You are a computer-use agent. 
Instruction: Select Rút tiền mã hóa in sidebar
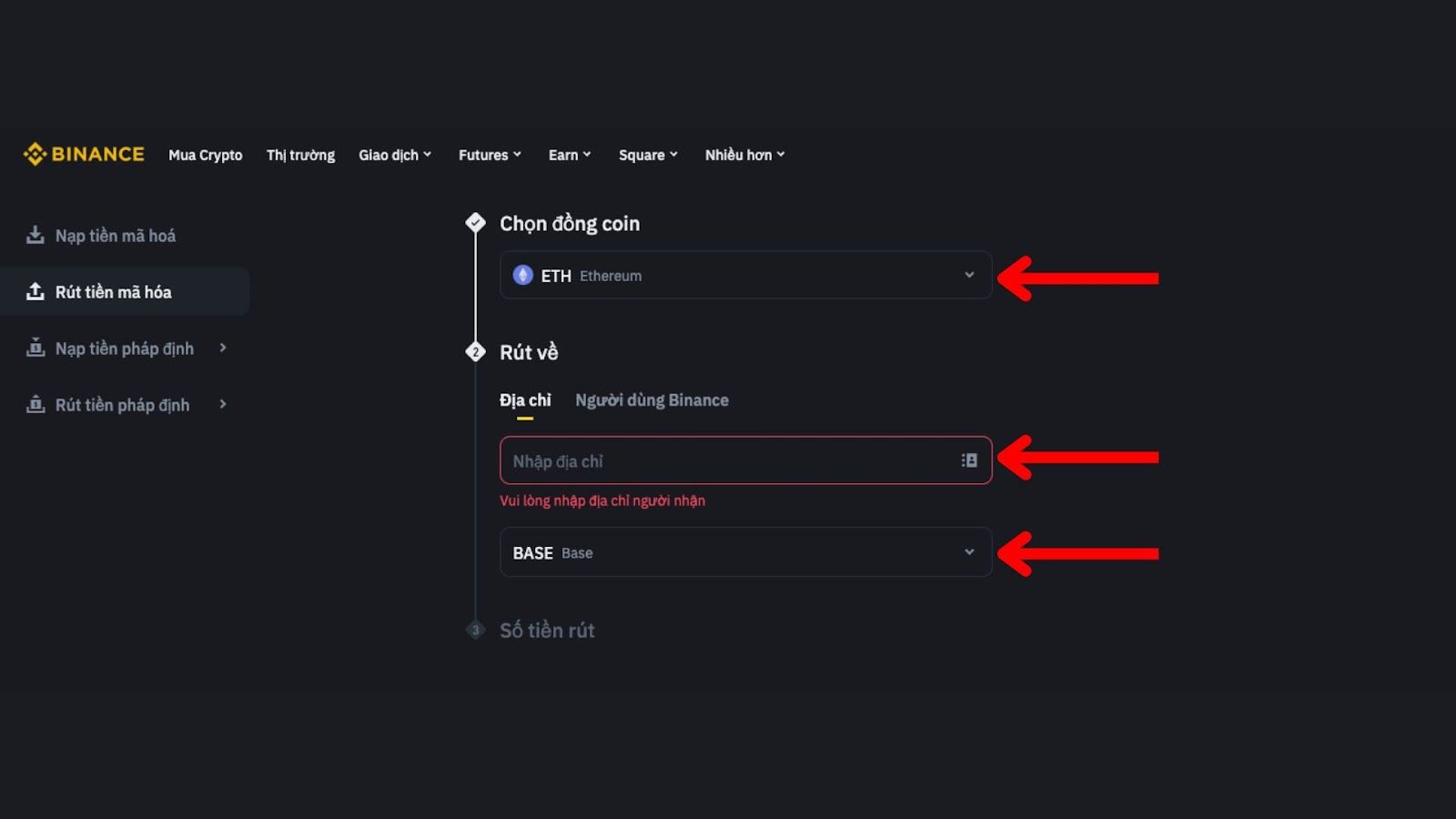click(x=125, y=291)
